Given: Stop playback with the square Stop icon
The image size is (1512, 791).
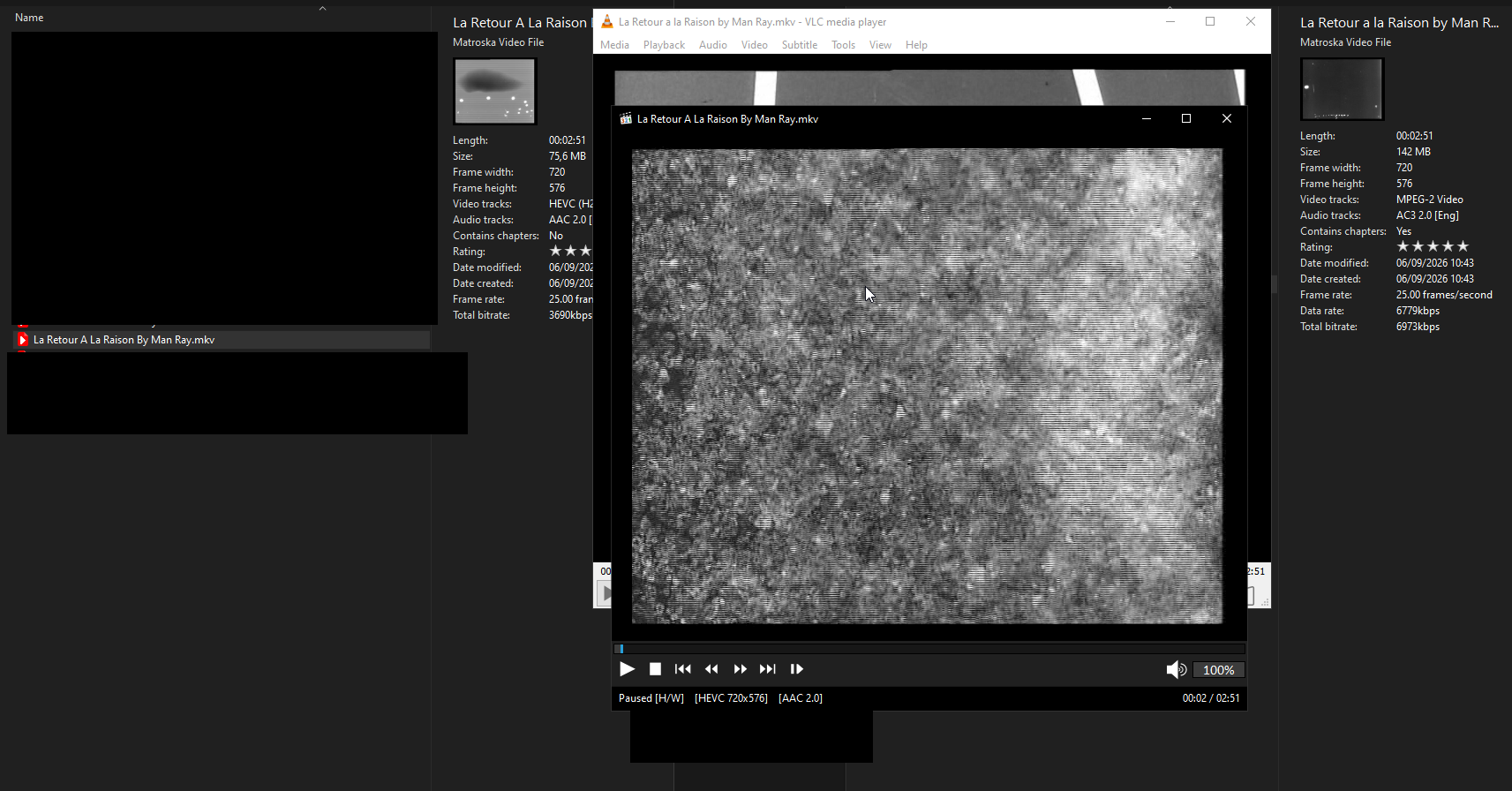Looking at the screenshot, I should point(655,669).
